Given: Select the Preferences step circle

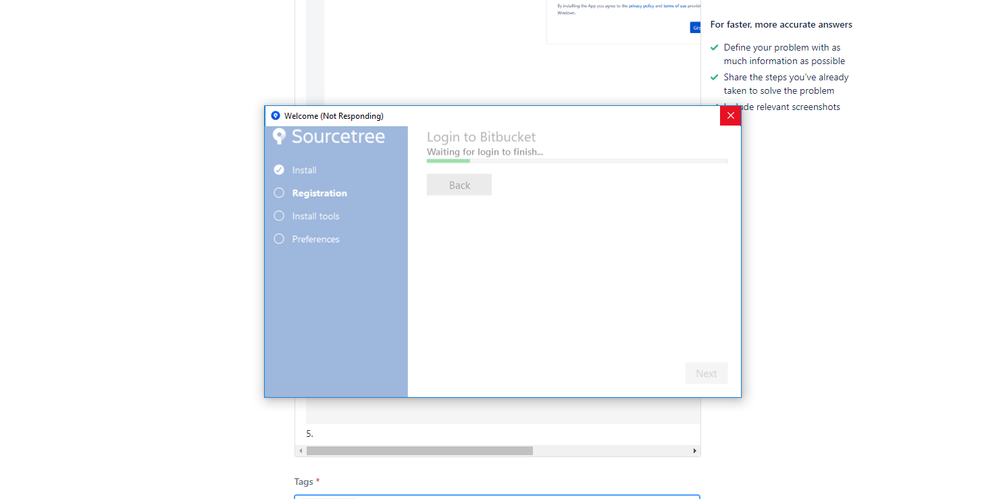Looking at the screenshot, I should (278, 238).
